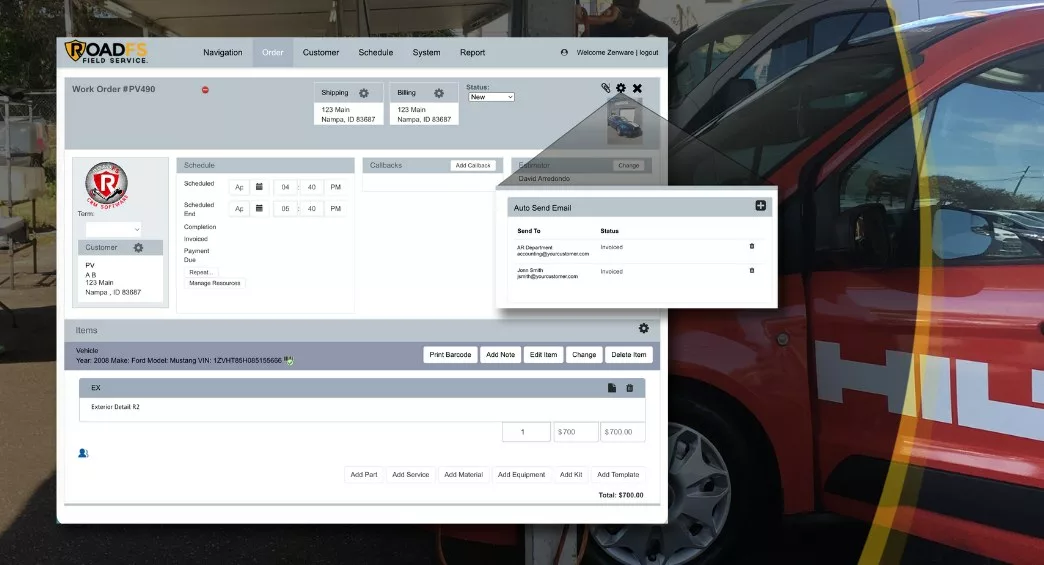Open the Customer menu in navigation bar
Screen dimensions: 1044x565
(x=321, y=53)
